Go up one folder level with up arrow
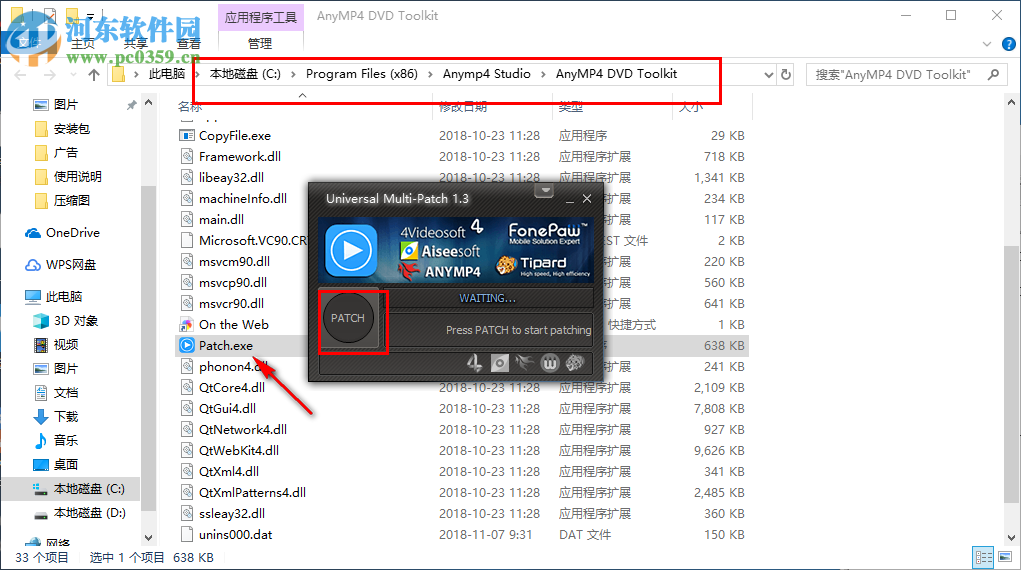 (94, 75)
